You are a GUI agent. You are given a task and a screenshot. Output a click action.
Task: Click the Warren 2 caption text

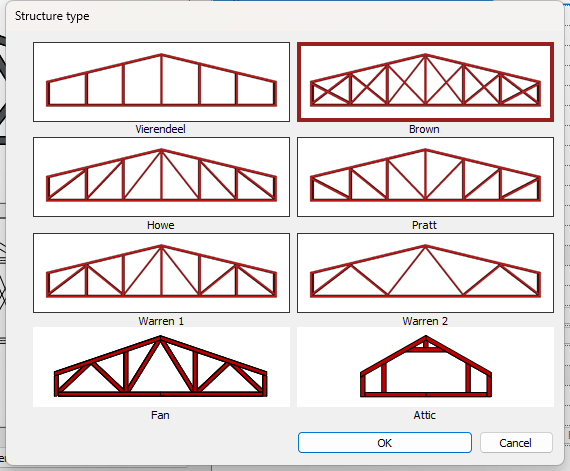(x=425, y=321)
